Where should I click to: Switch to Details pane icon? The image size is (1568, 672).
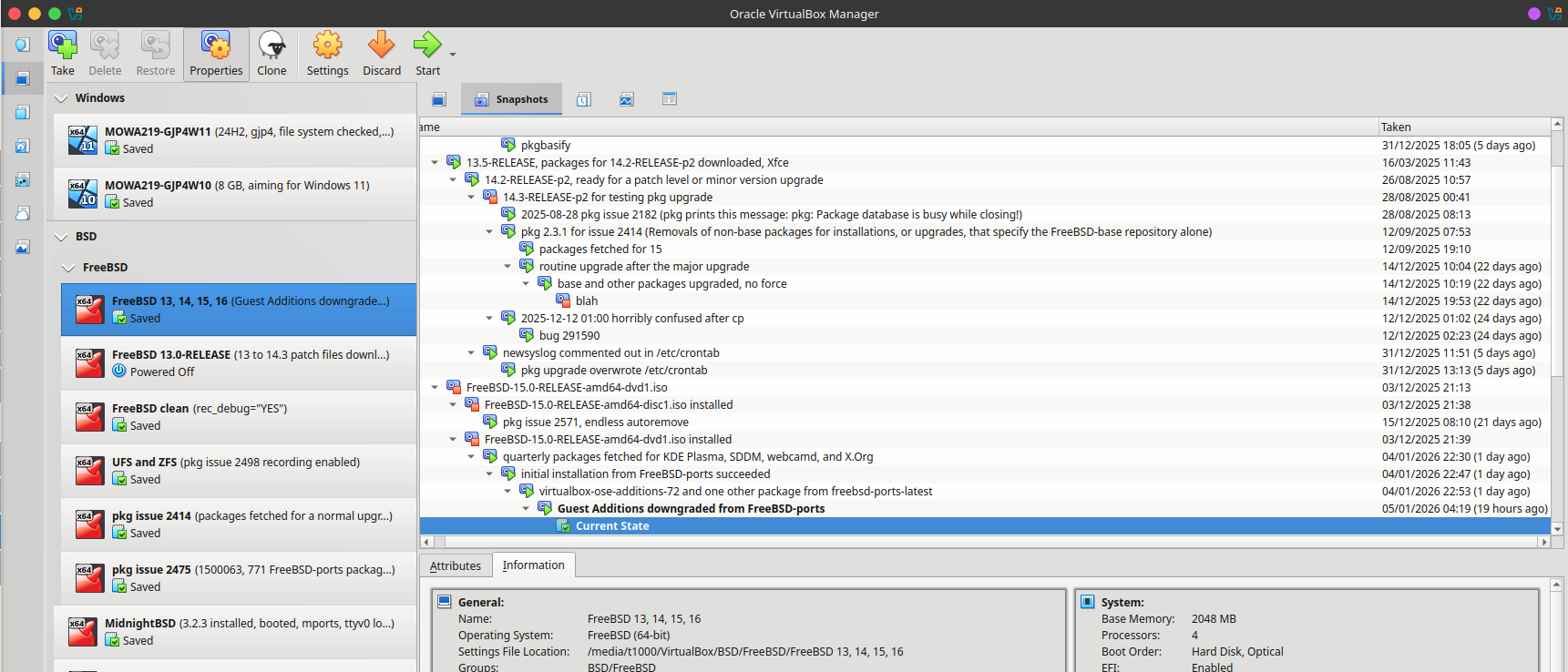[439, 99]
